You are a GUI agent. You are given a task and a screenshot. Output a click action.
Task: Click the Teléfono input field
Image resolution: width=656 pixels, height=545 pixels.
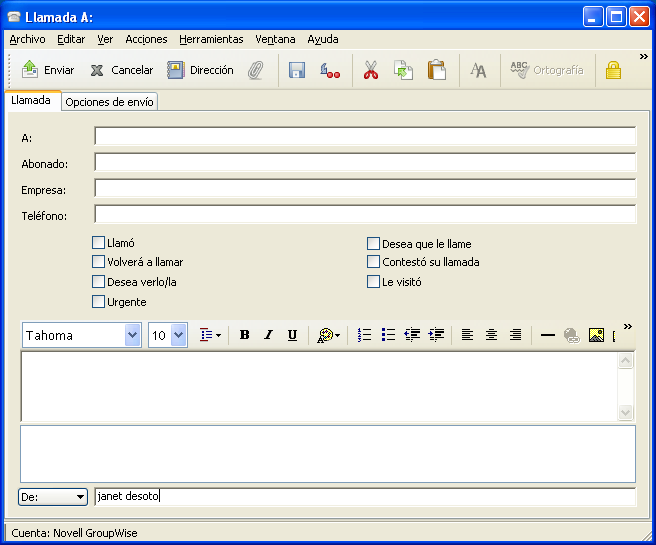pyautogui.click(x=365, y=214)
